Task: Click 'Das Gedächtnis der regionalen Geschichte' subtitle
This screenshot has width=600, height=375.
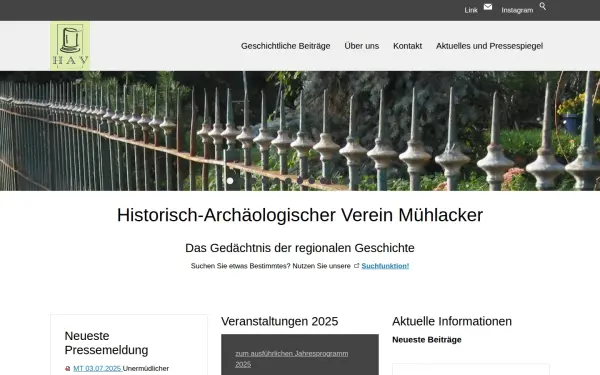Action: [x=300, y=248]
